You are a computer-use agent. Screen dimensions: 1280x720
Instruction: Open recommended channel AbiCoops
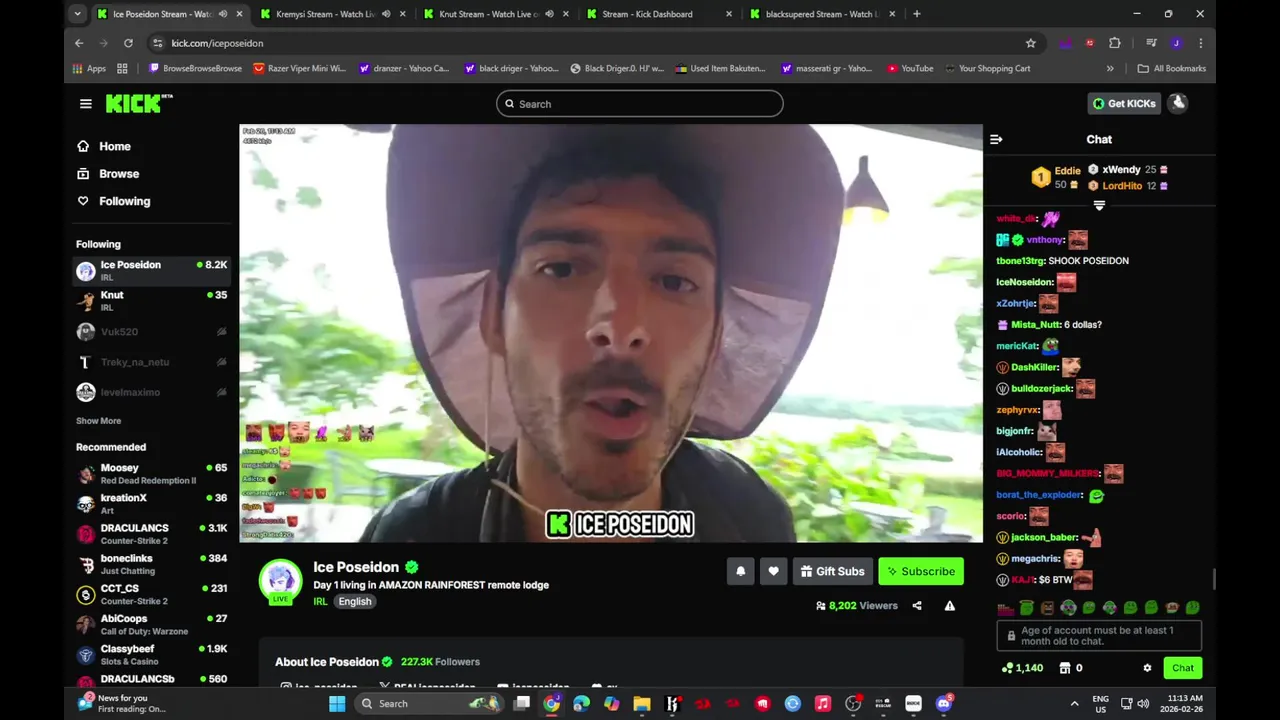tap(152, 624)
